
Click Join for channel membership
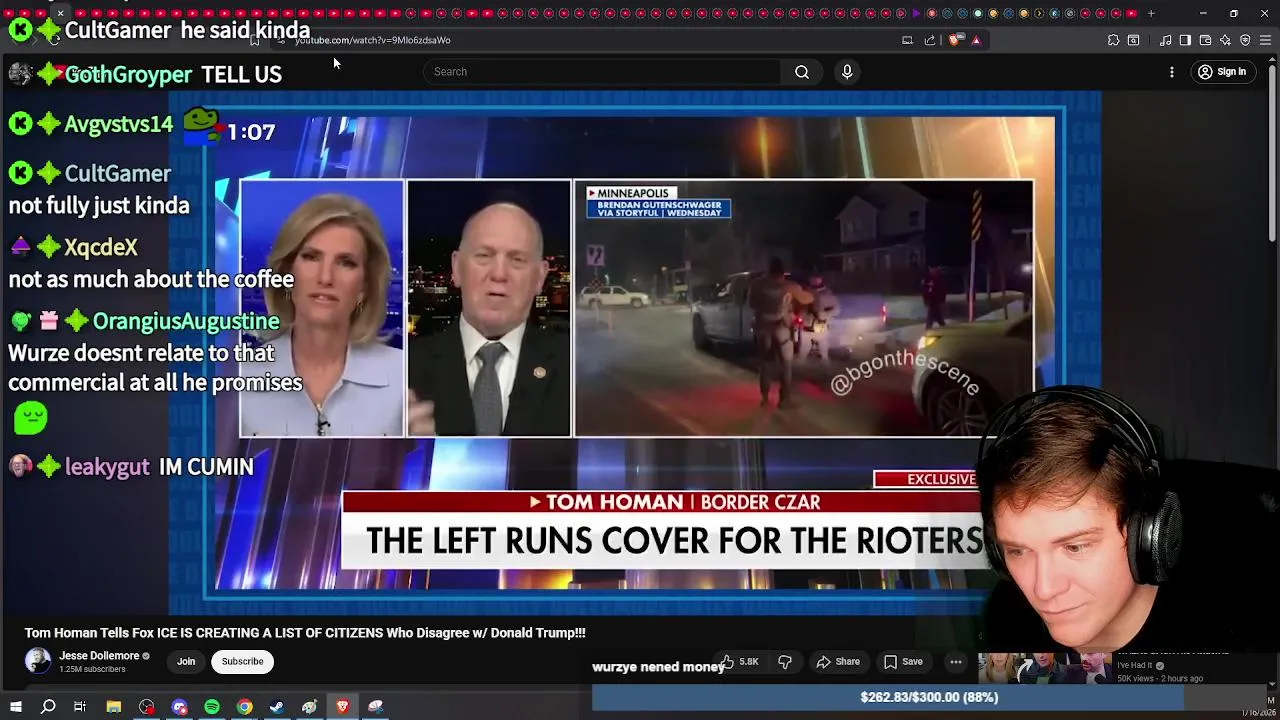point(186,662)
